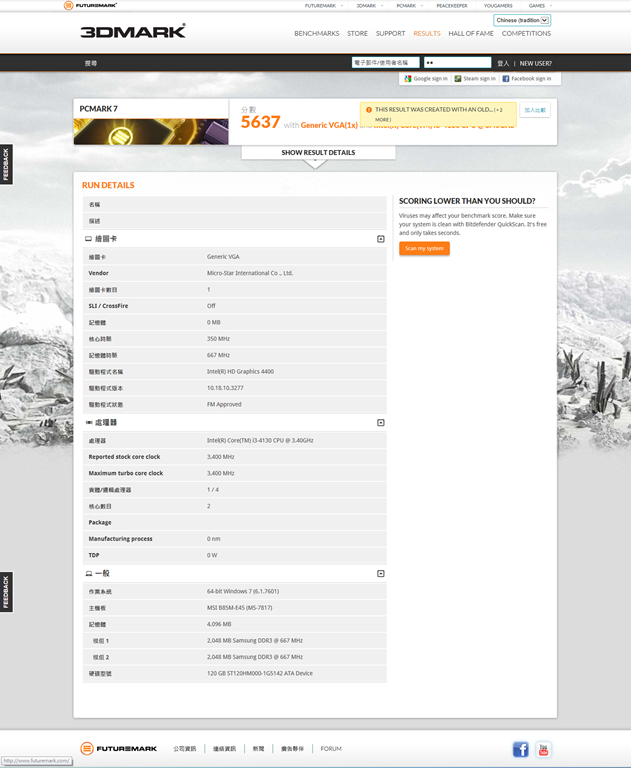The image size is (631, 768).
Task: Collapse the general section toggle
Action: coord(381,574)
